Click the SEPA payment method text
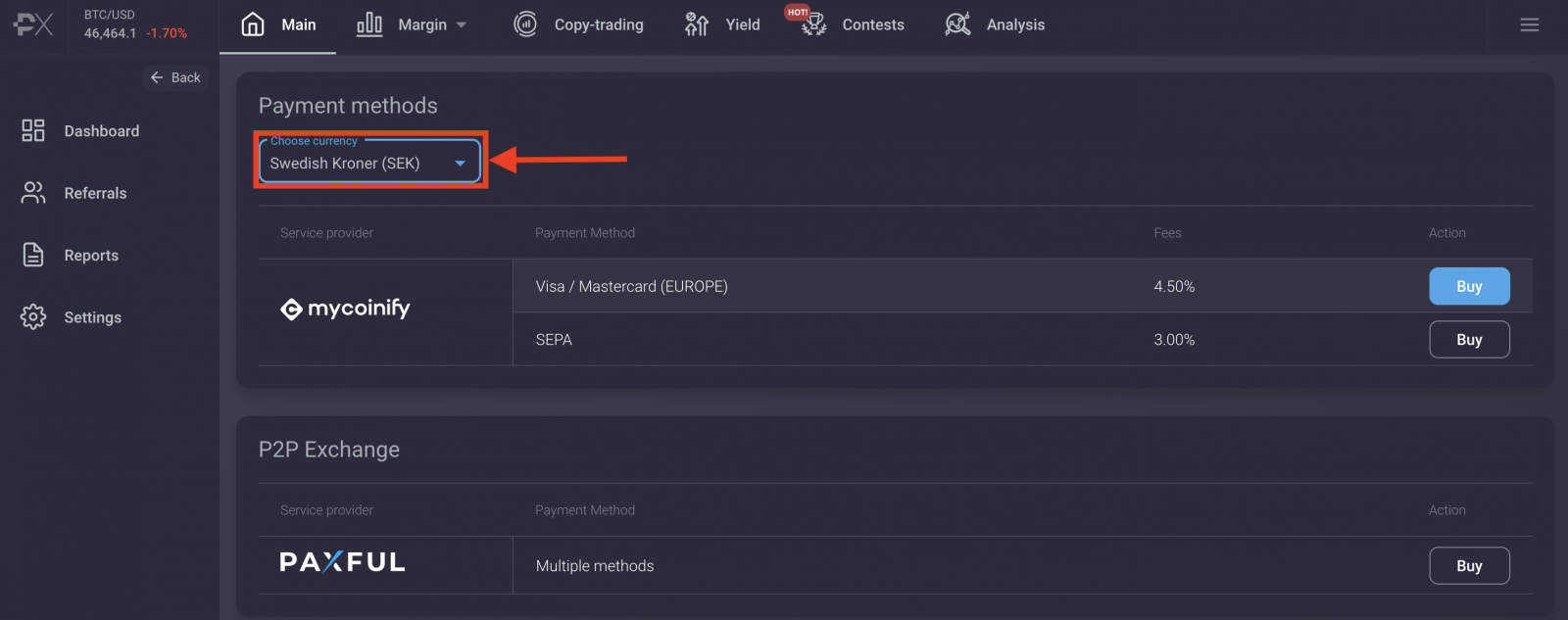The width and height of the screenshot is (1568, 620). point(554,339)
